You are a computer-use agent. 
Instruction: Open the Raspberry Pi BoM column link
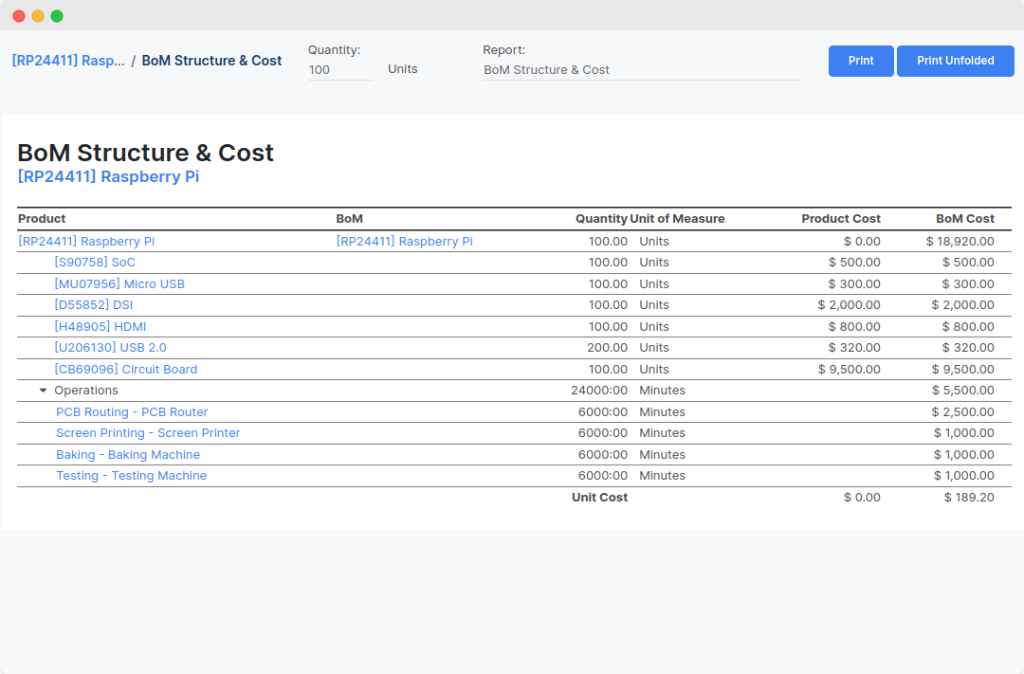click(x=404, y=241)
